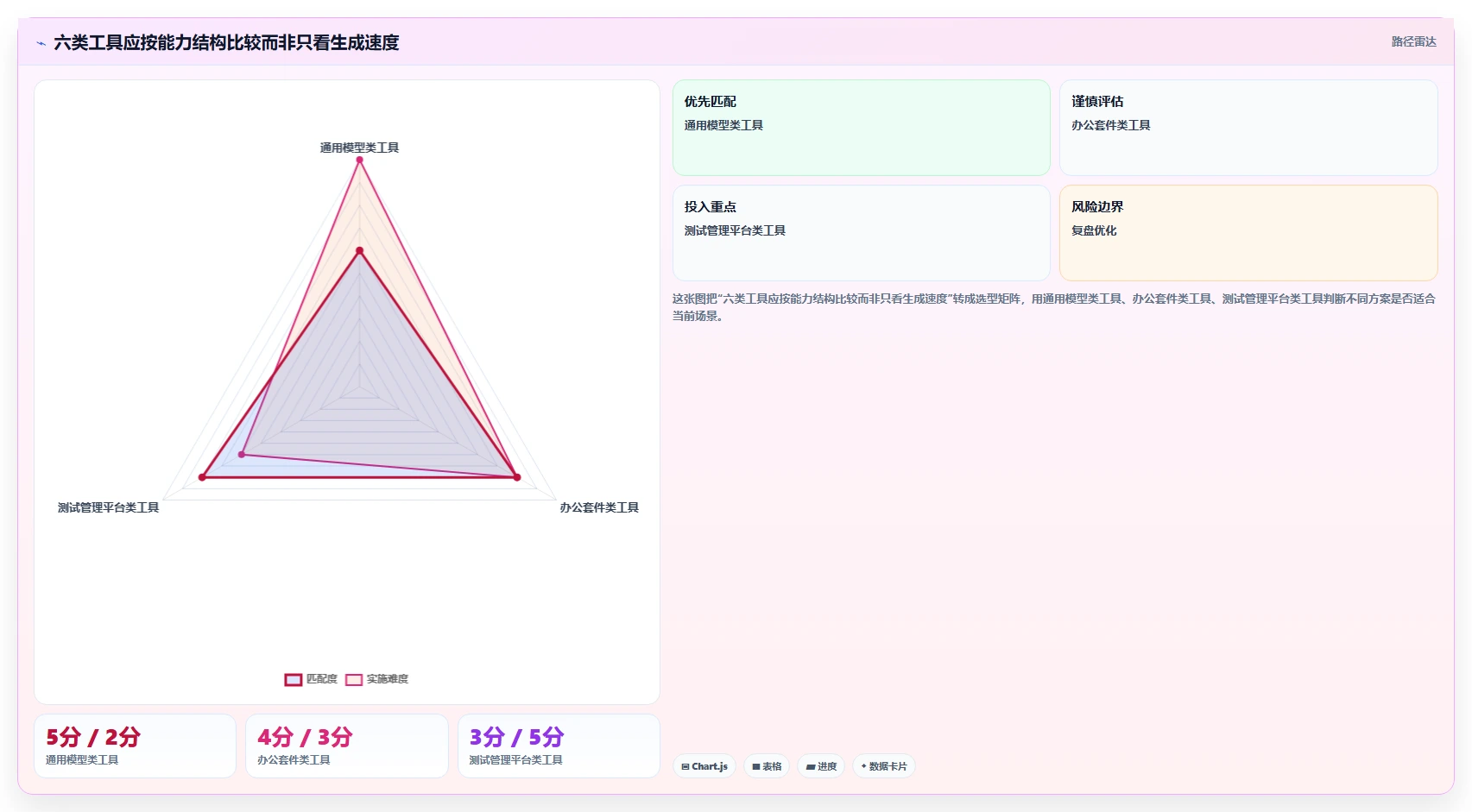This screenshot has height=812, width=1472.
Task: Click the 匹配度 legend label
Action: [x=322, y=680]
